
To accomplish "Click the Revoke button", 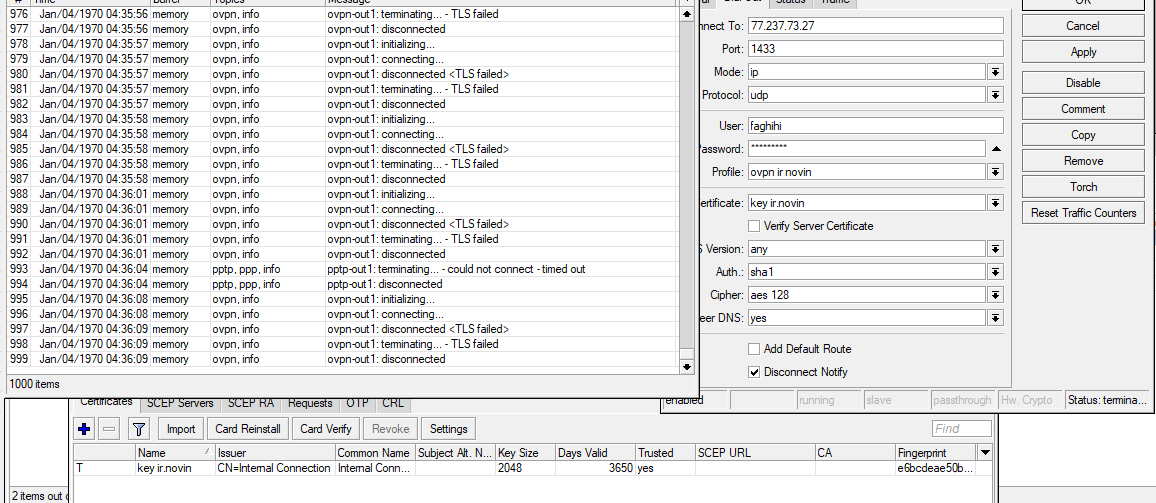I will coord(391,429).
